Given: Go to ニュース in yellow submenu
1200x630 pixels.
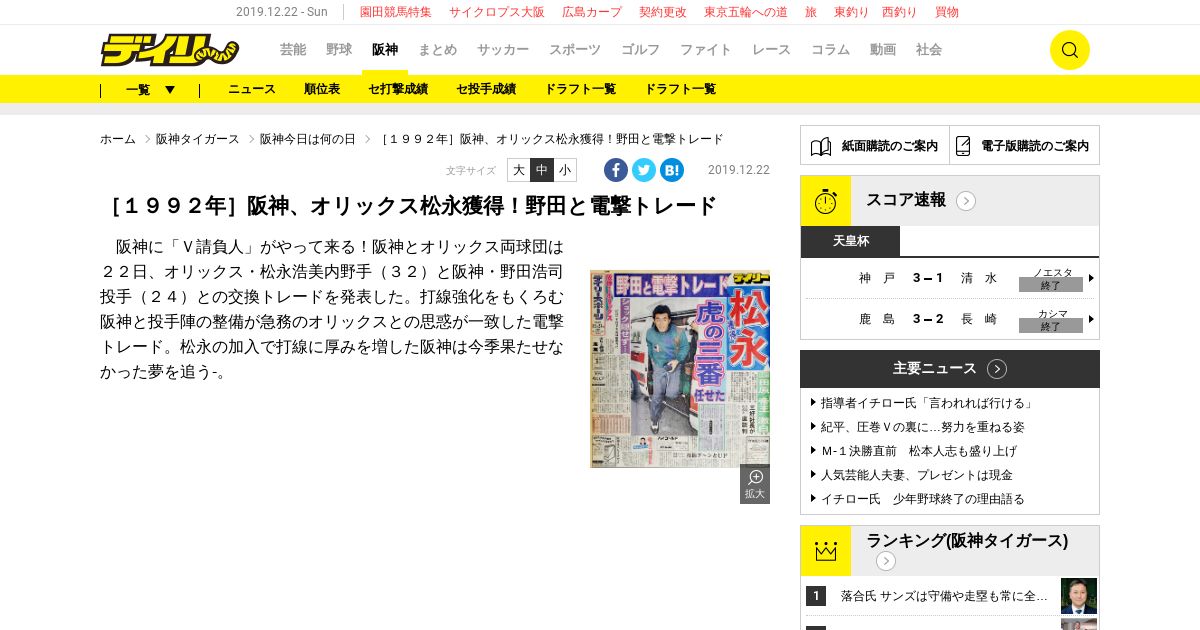Looking at the screenshot, I should pyautogui.click(x=252, y=89).
